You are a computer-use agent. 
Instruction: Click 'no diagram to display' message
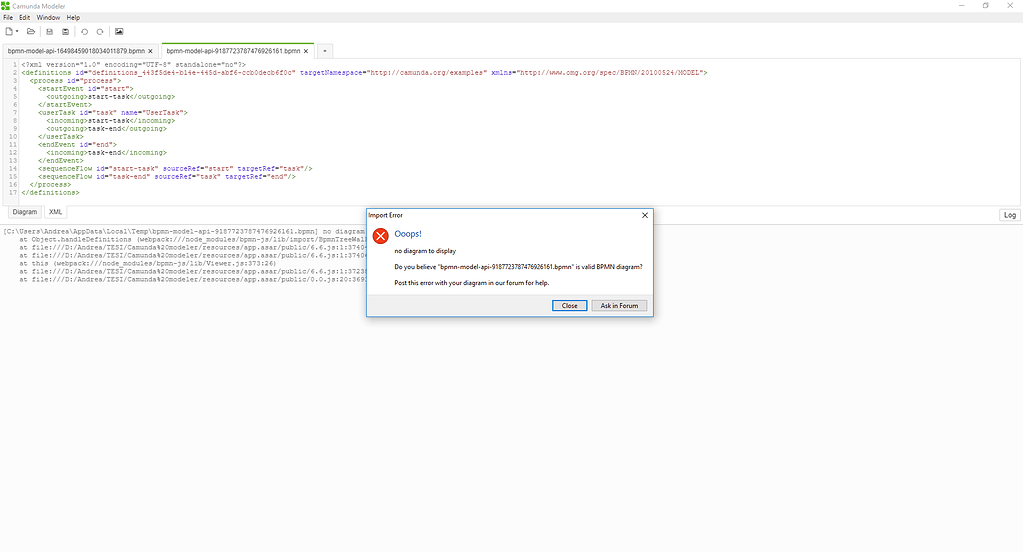[425, 251]
